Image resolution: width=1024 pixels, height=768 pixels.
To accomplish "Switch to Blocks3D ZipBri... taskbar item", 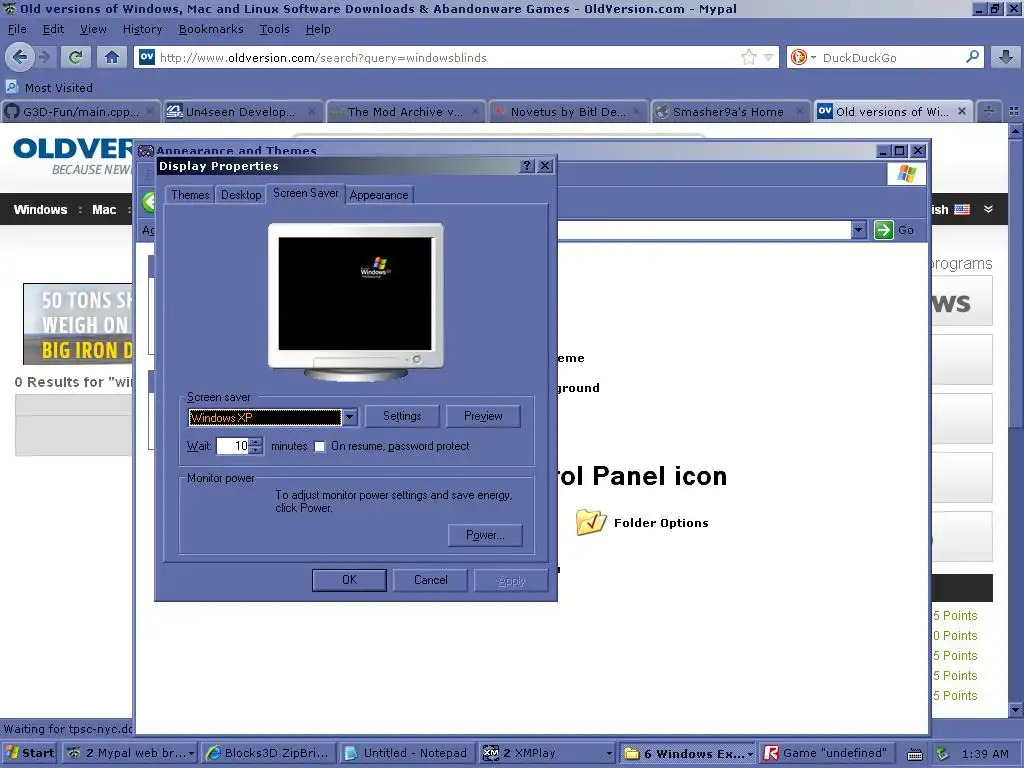I will [x=268, y=753].
